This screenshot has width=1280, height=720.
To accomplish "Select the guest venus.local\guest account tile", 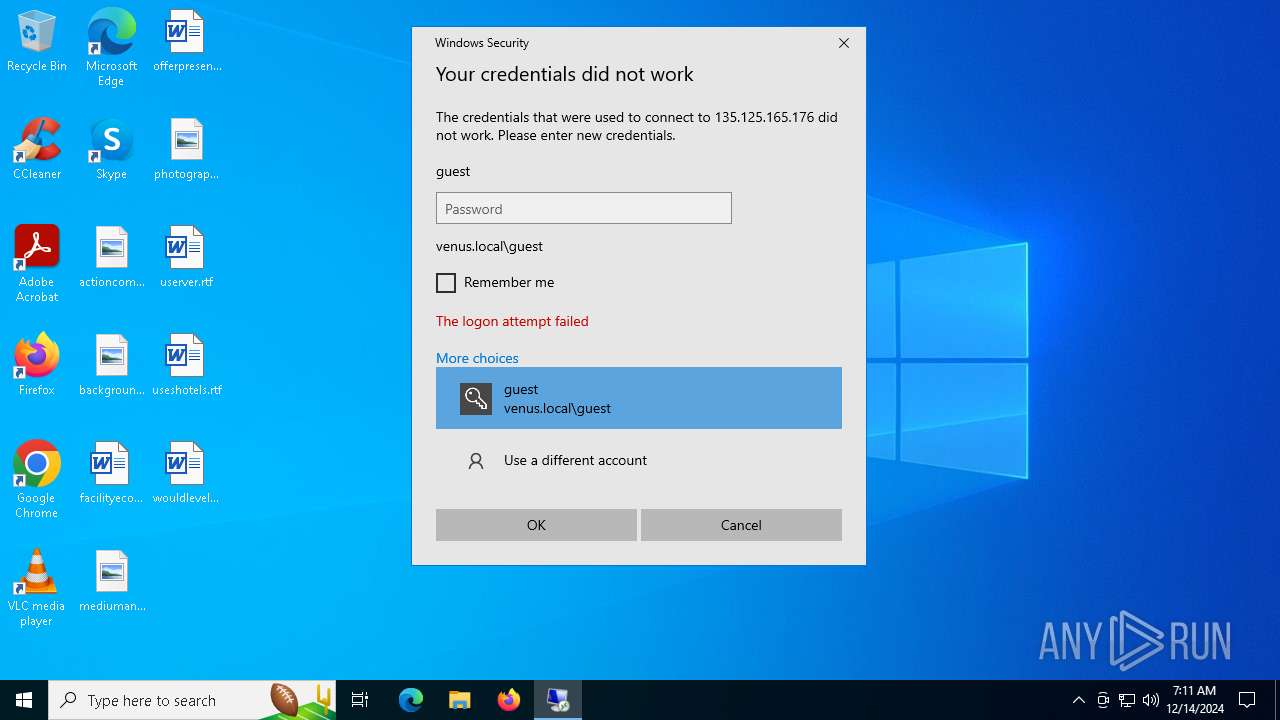I will point(639,398).
